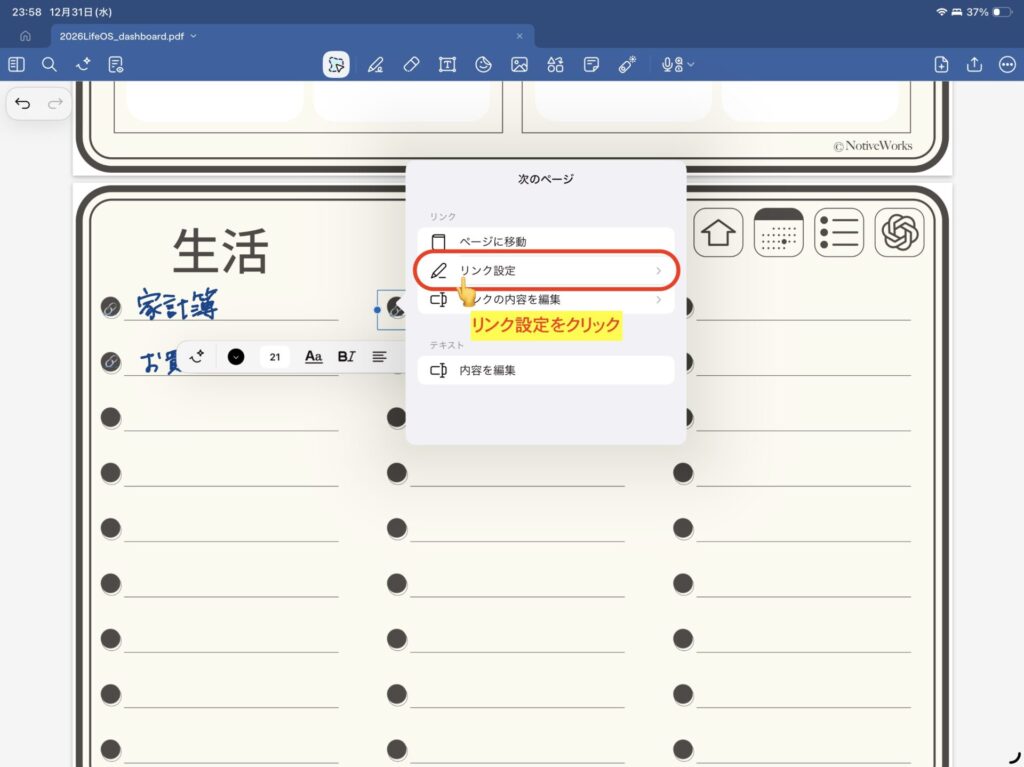1024x767 pixels.
Task: Toggle bold italic text style button
Action: point(346,356)
